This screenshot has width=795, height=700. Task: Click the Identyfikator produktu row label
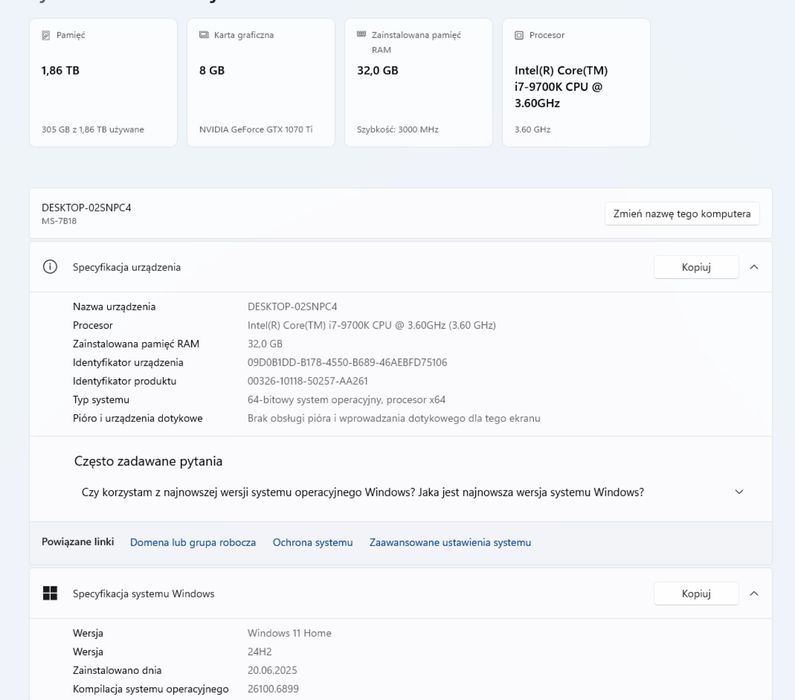click(x=124, y=381)
